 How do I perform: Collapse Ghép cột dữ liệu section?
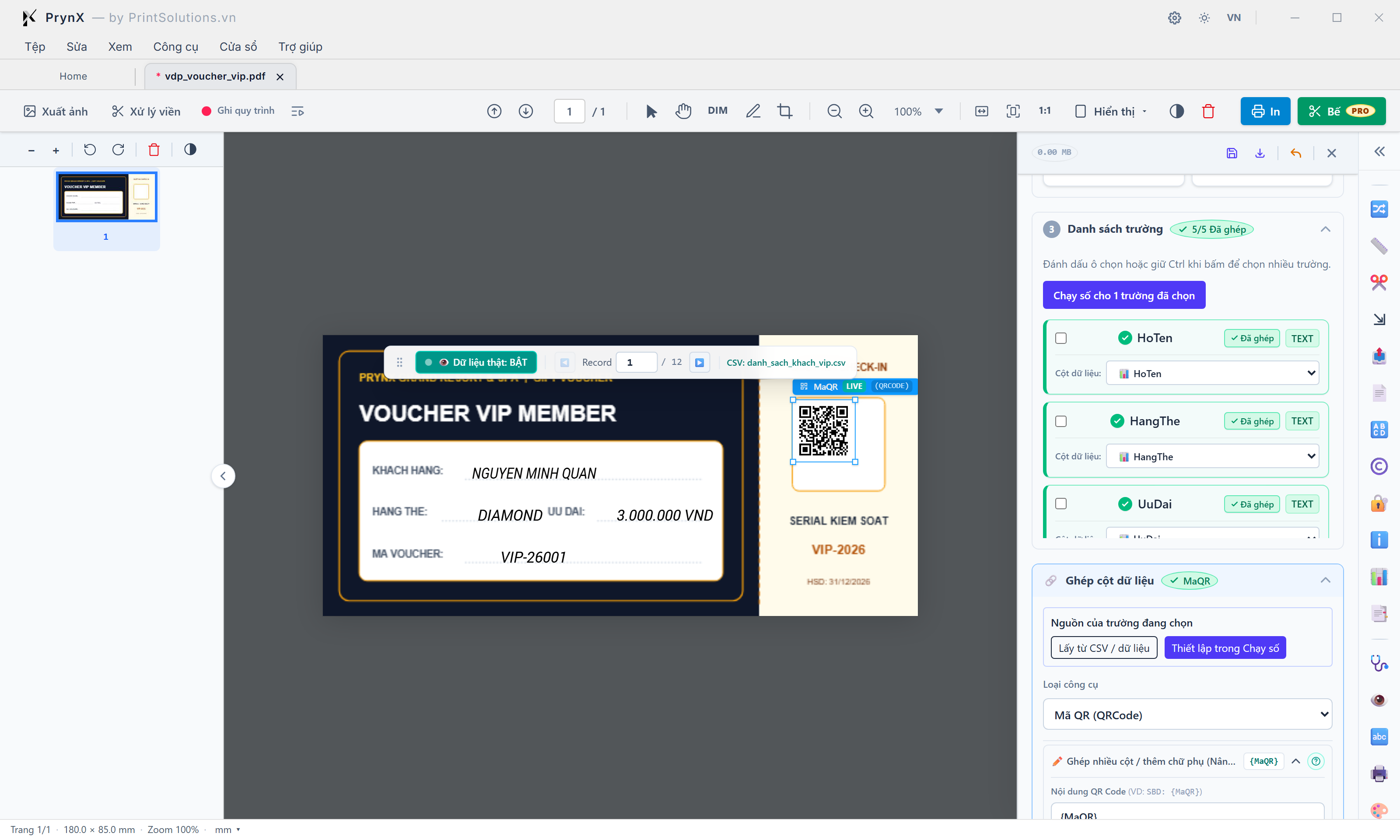tap(1325, 580)
